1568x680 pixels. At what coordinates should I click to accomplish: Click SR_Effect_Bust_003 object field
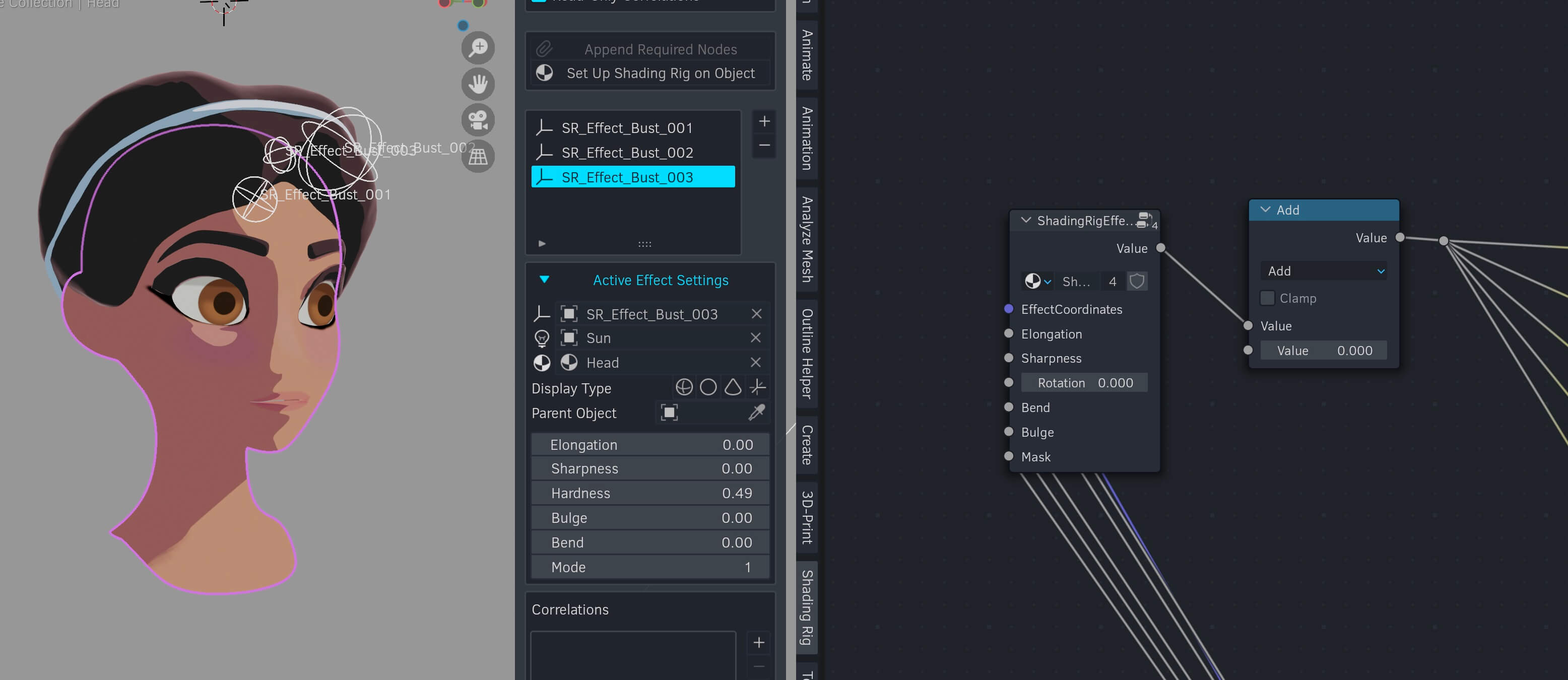pyautogui.click(x=662, y=313)
